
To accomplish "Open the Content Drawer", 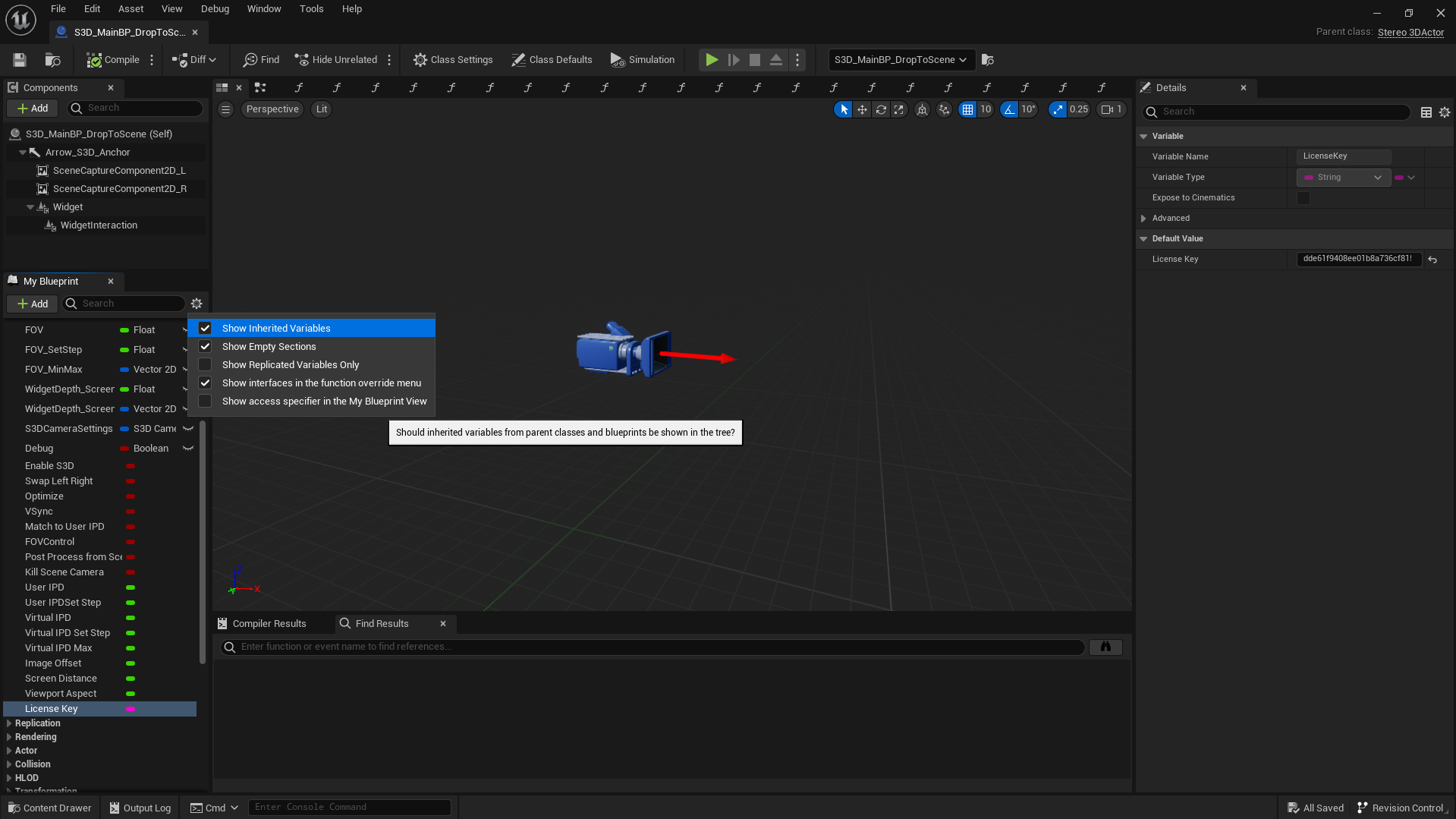I will pos(50,808).
